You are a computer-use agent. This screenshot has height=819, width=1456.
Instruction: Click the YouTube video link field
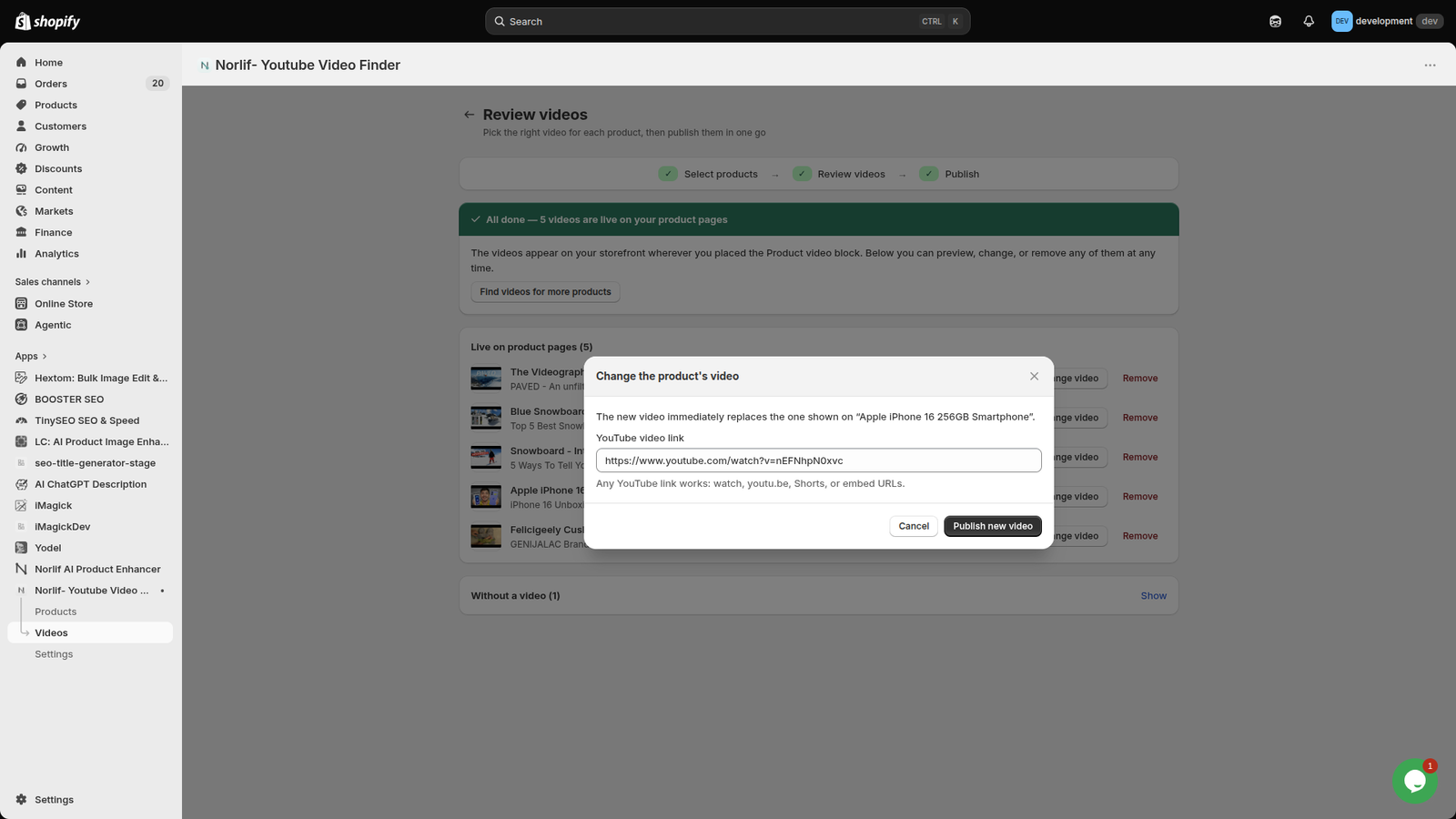(819, 460)
